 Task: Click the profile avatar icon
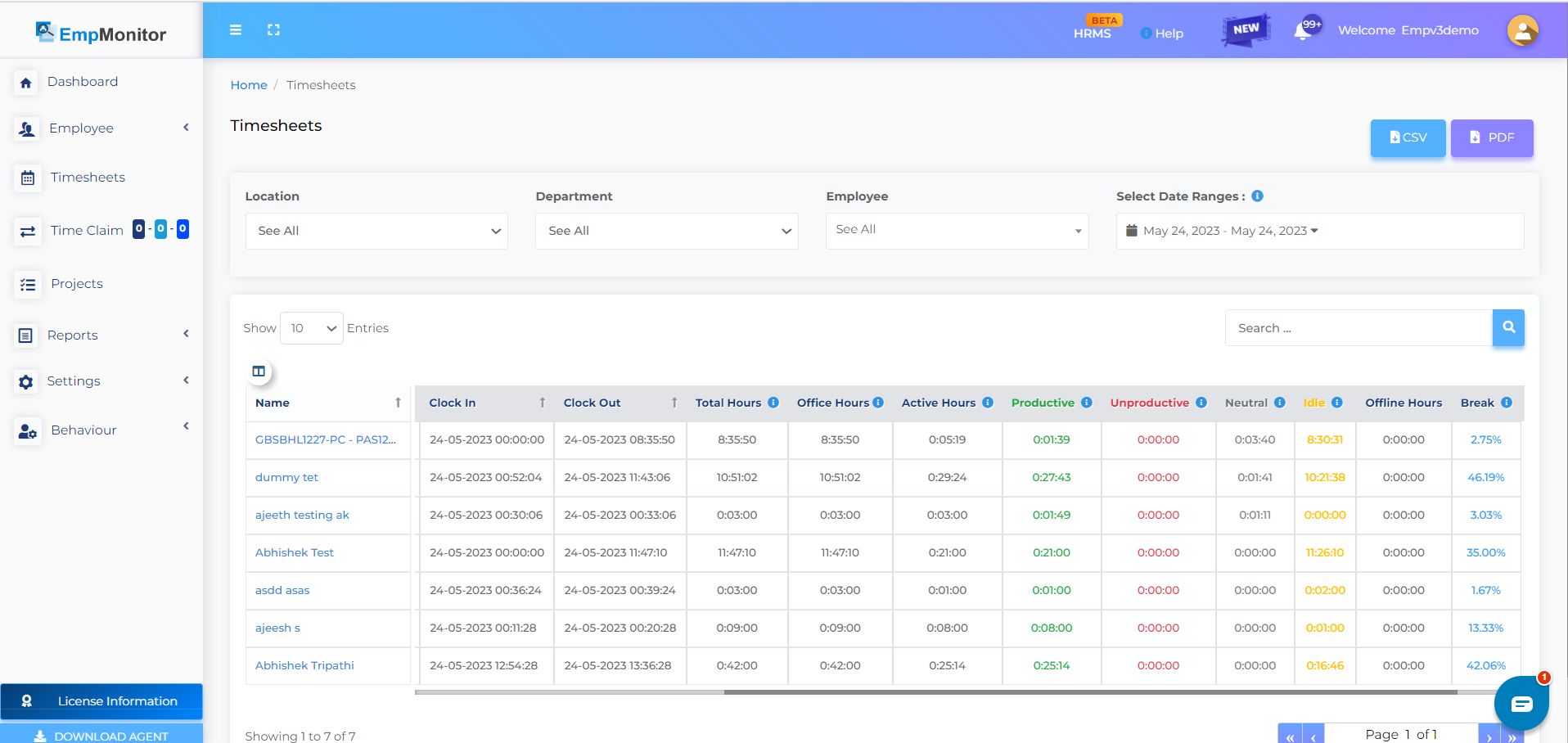(1521, 31)
